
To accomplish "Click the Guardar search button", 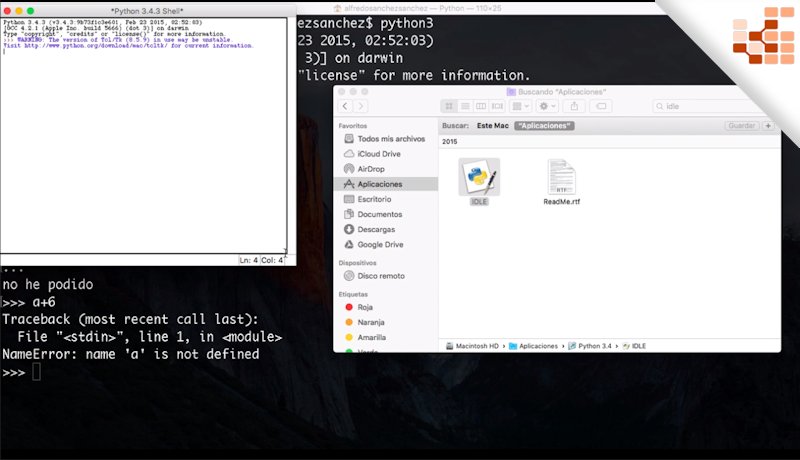I will coord(741,125).
